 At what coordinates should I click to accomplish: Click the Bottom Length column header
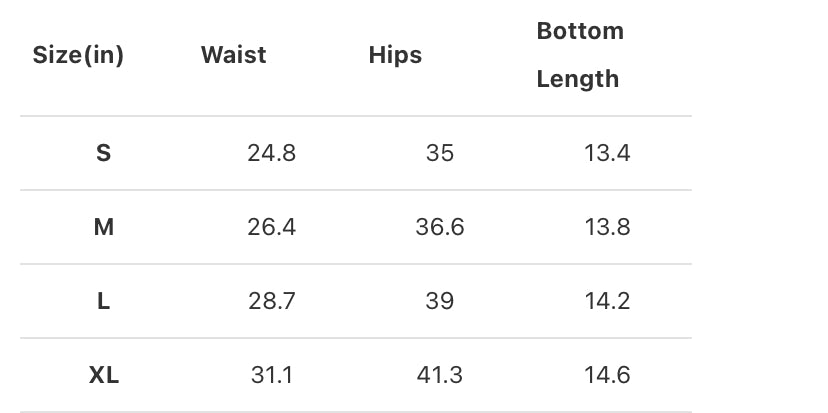pos(579,55)
